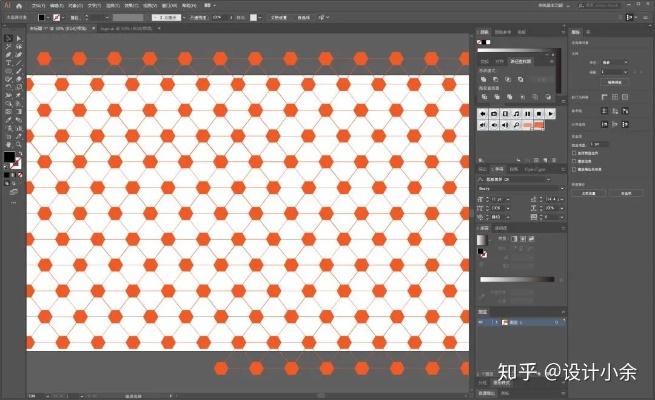Select the Eraser tool
The image size is (655, 400).
(19, 79)
